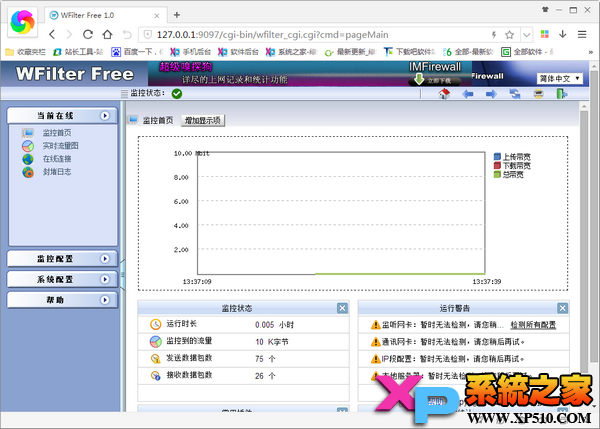
Task: Click the blue forward arrow in WFilter toolbar
Action: [x=491, y=94]
